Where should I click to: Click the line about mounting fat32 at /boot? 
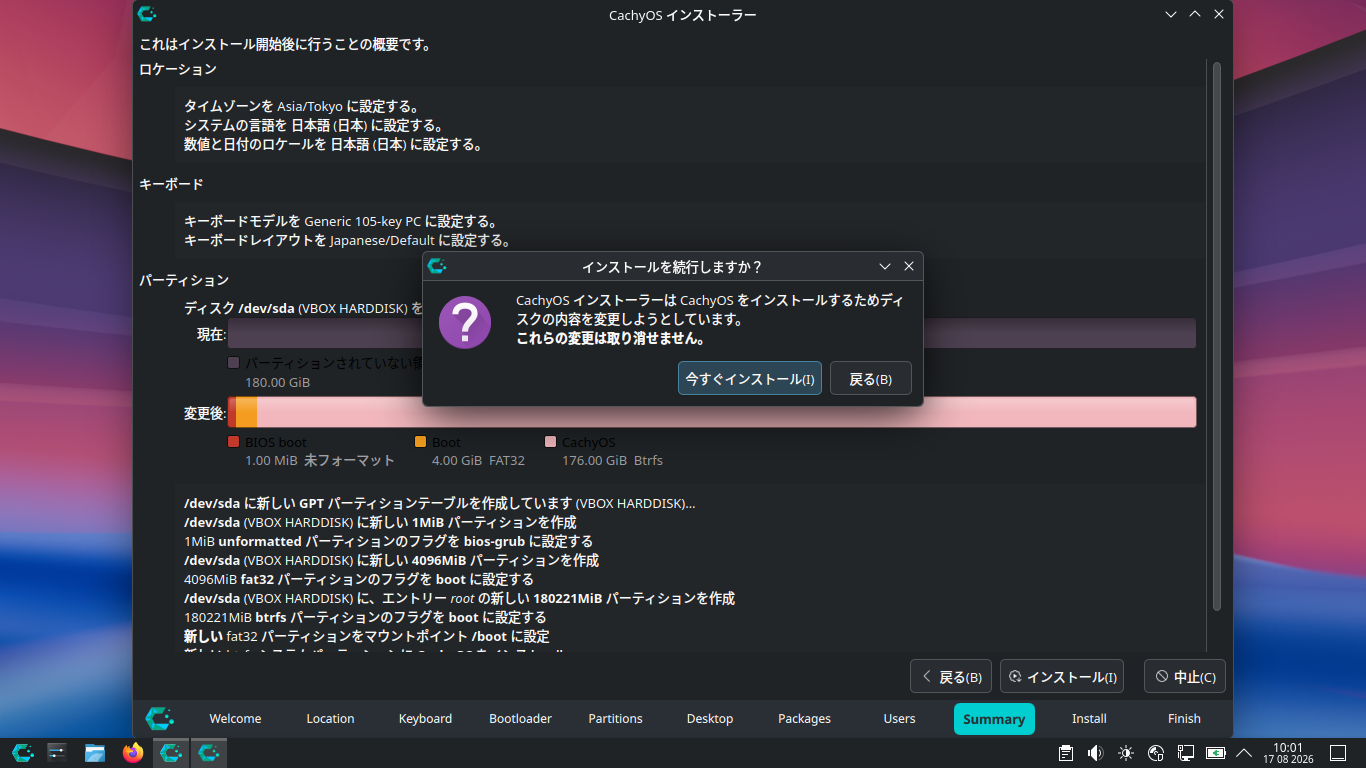367,636
